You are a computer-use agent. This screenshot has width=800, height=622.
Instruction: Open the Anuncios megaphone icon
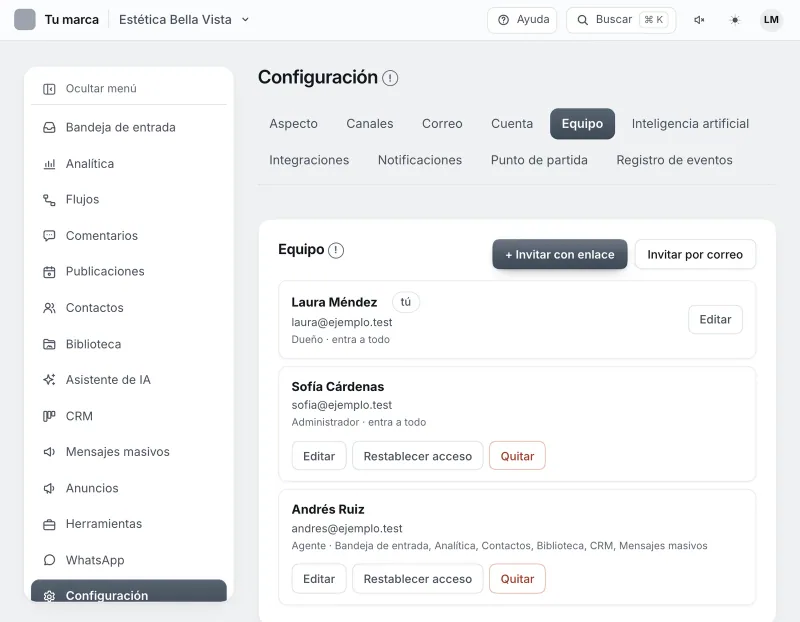tap(49, 488)
